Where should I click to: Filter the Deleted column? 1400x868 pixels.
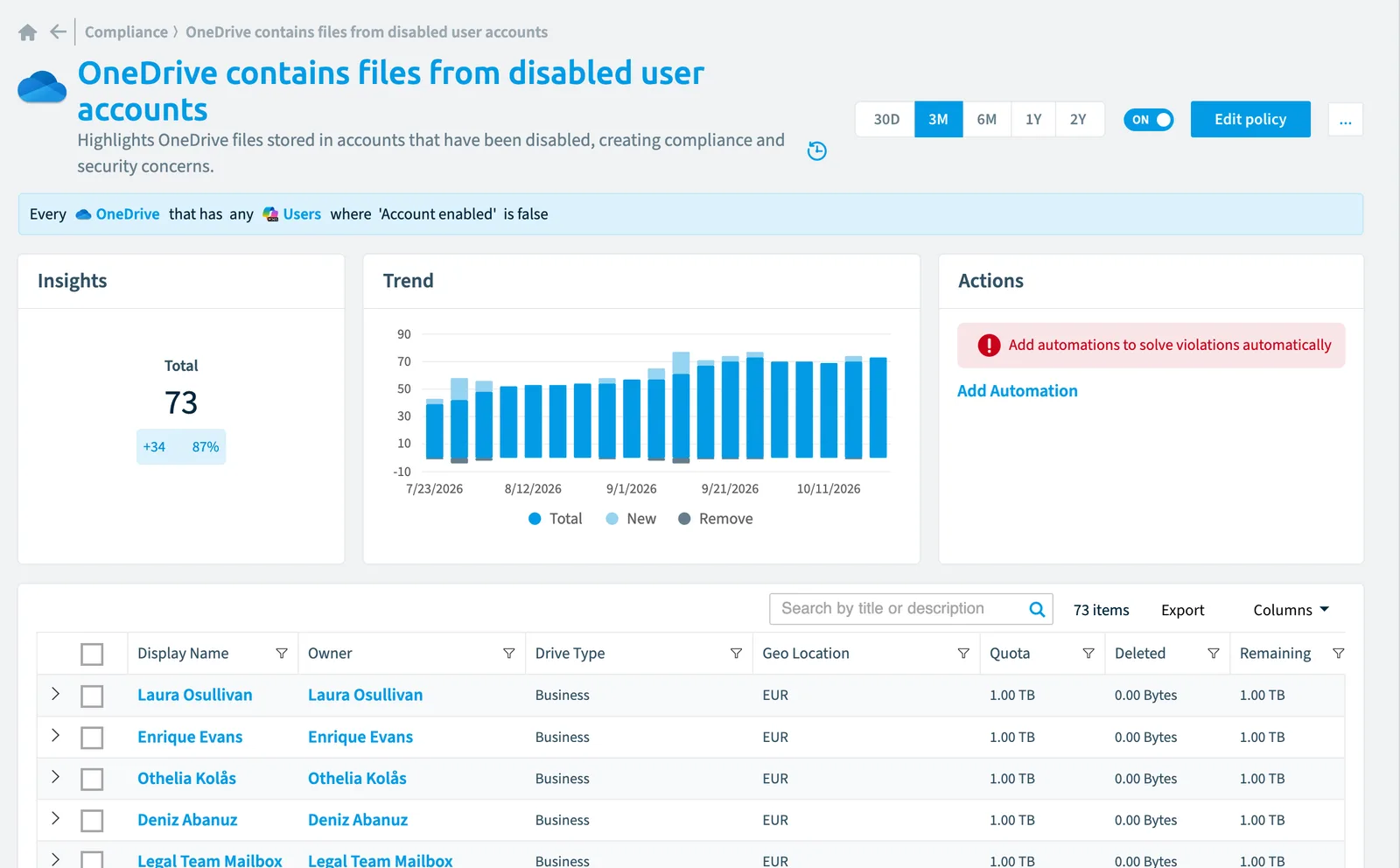point(1214,654)
